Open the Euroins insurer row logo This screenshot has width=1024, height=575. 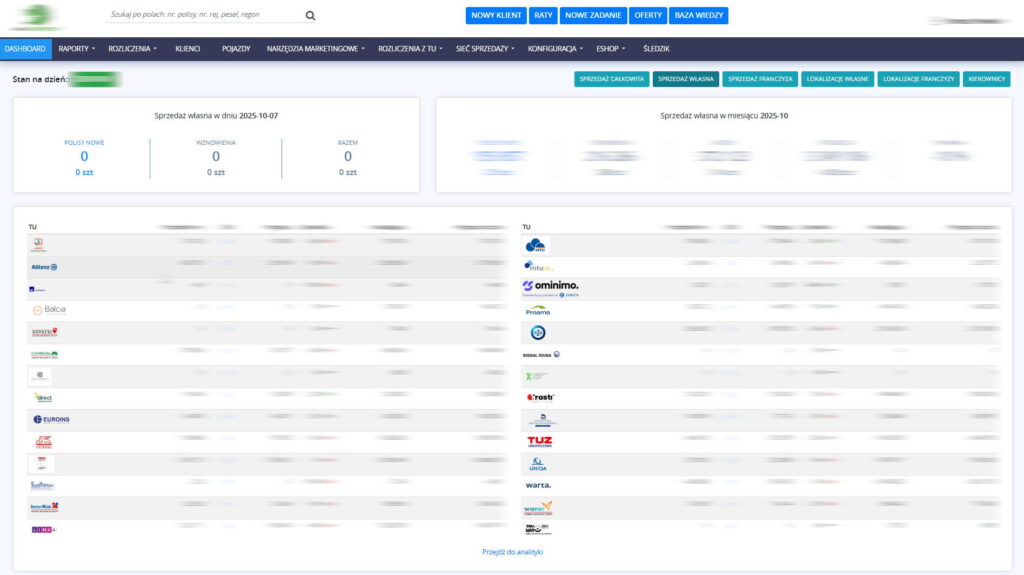51,419
